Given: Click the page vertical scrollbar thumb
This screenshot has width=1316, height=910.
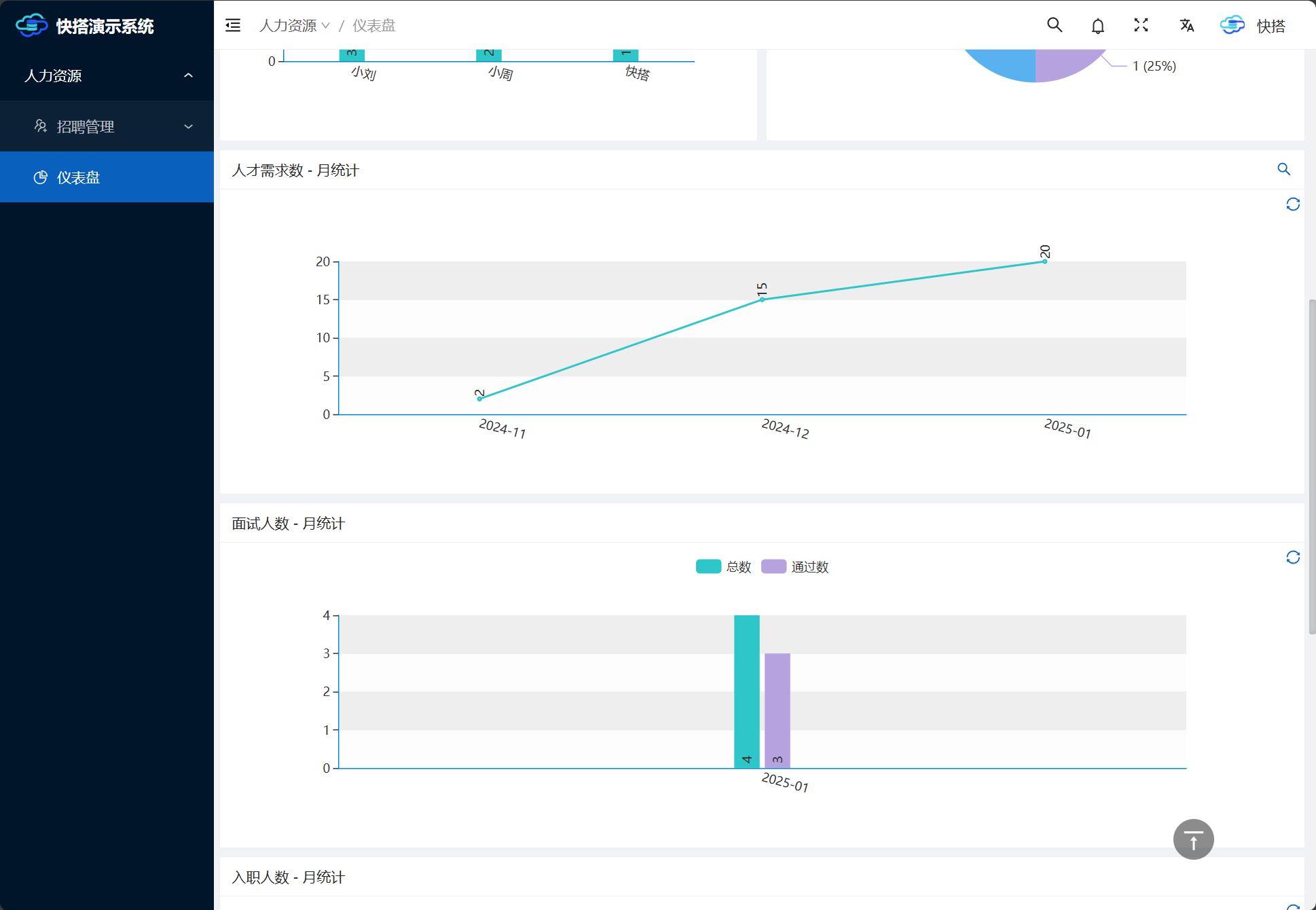Looking at the screenshot, I should pyautogui.click(x=1312, y=467).
